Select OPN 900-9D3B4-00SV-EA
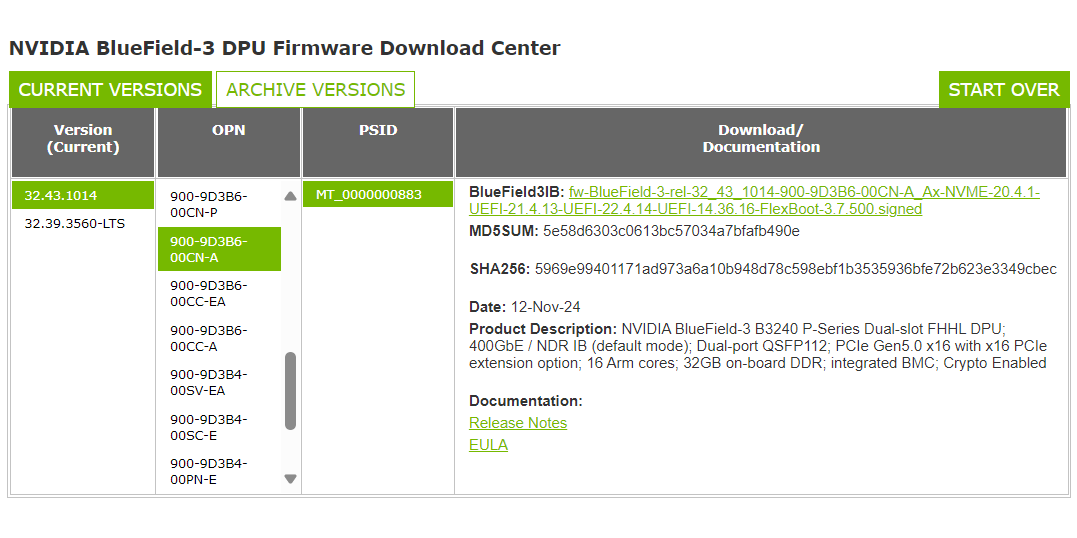Screen dimensions: 1077x538 pos(220,383)
